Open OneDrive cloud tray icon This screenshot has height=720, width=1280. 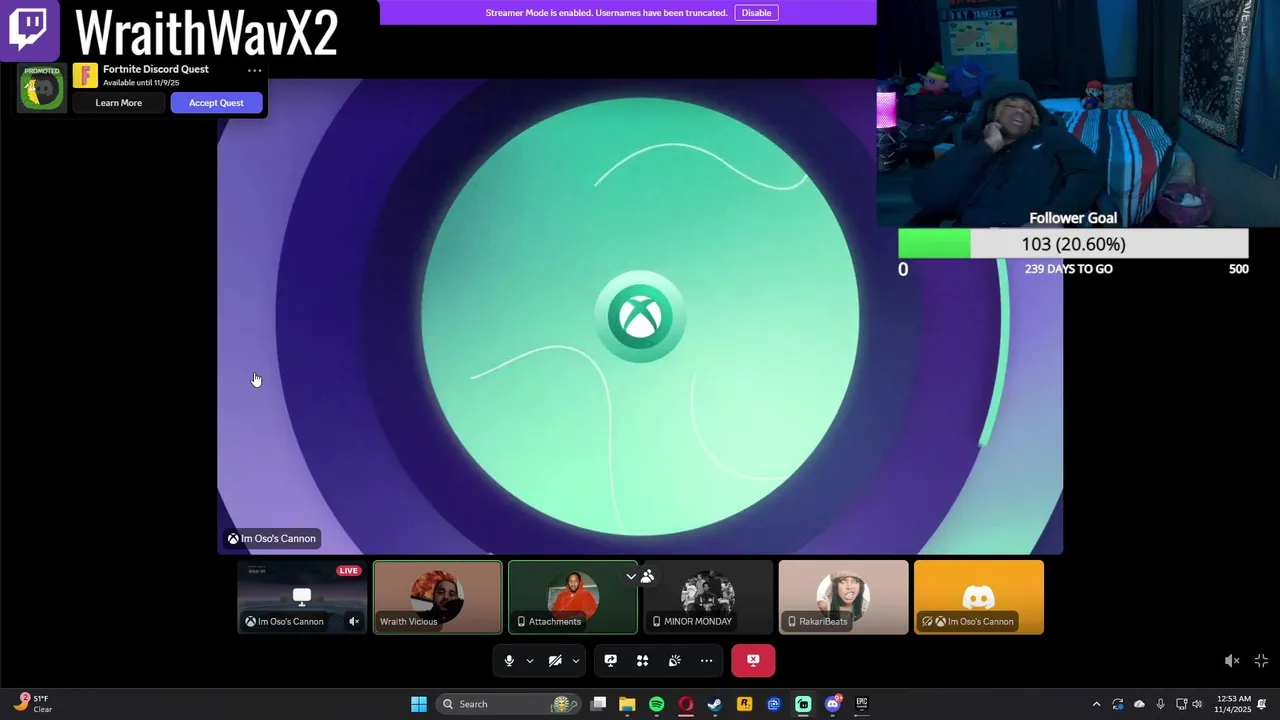[x=1139, y=704]
